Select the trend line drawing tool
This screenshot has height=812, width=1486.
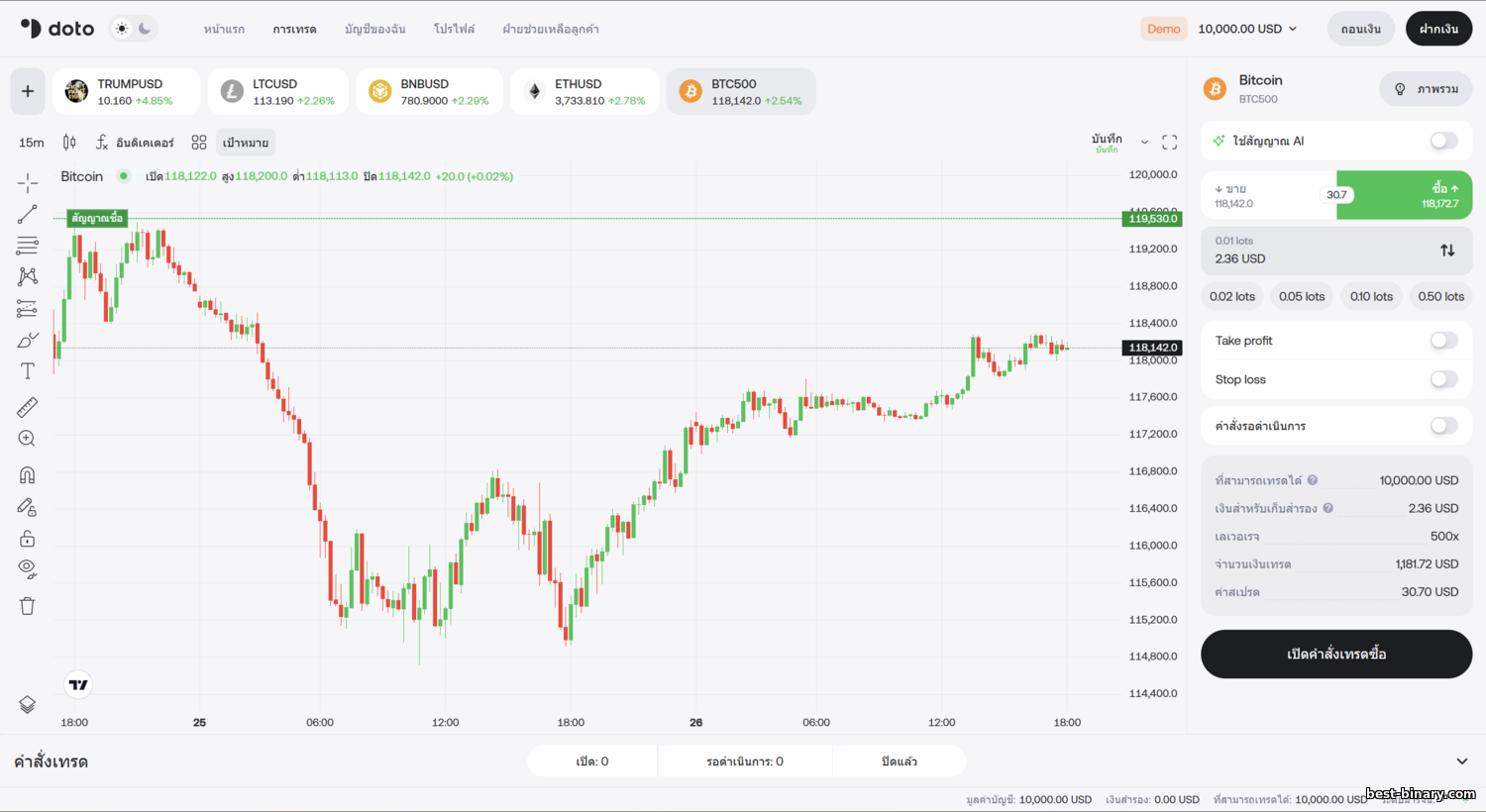[28, 214]
